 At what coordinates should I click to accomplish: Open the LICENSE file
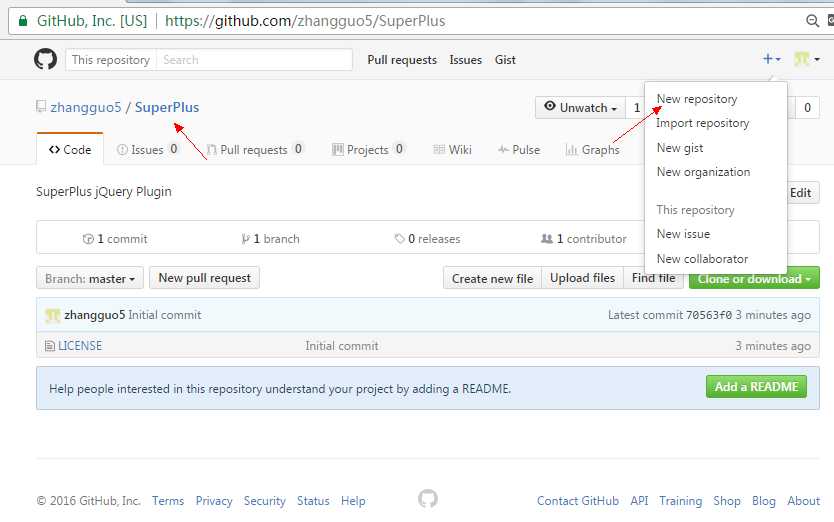[80, 346]
